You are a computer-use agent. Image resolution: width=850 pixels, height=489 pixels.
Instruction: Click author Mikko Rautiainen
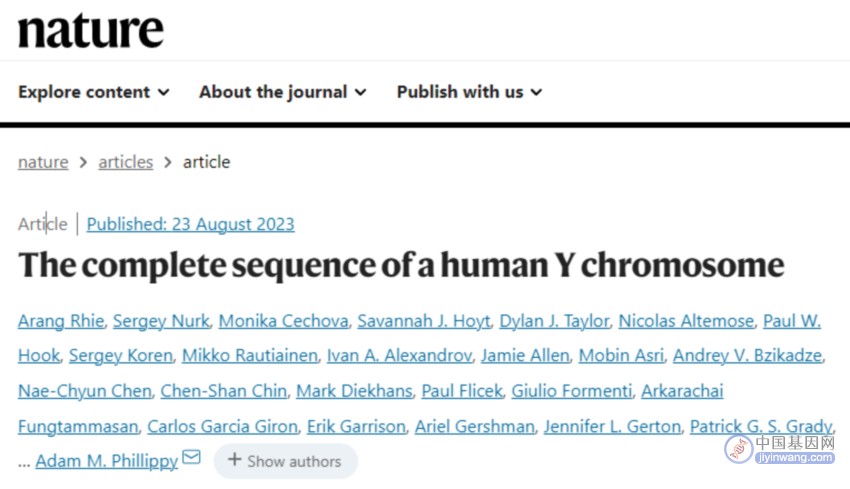click(x=250, y=356)
